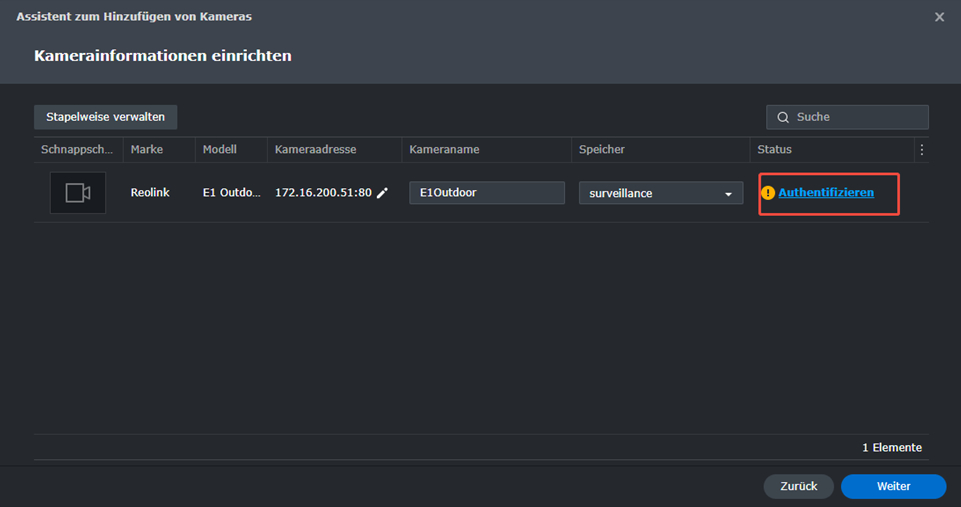
Task: Click the pencil icon to edit camera address
Action: tap(382, 193)
